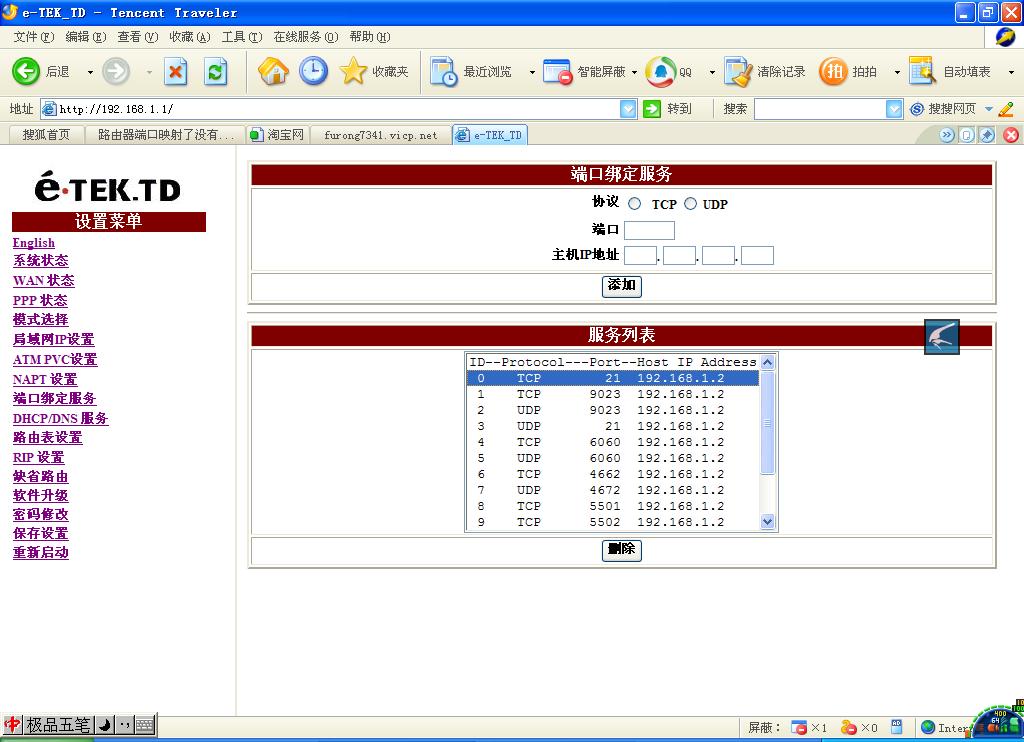Click the auto fill form (自动填表) icon
The height and width of the screenshot is (742, 1024).
[923, 71]
